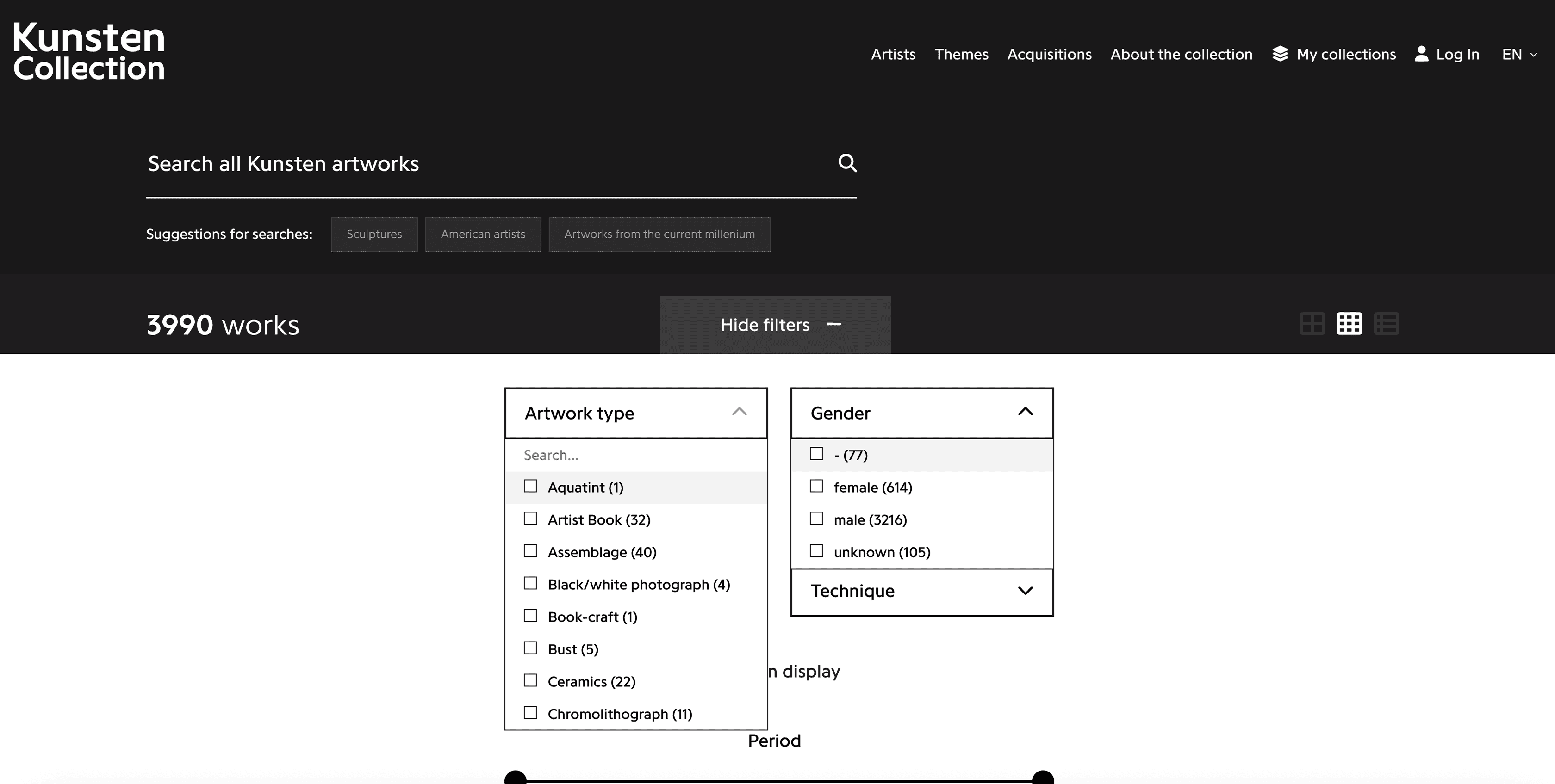1555x784 pixels.
Task: Switch to list view icon
Action: tap(1386, 324)
